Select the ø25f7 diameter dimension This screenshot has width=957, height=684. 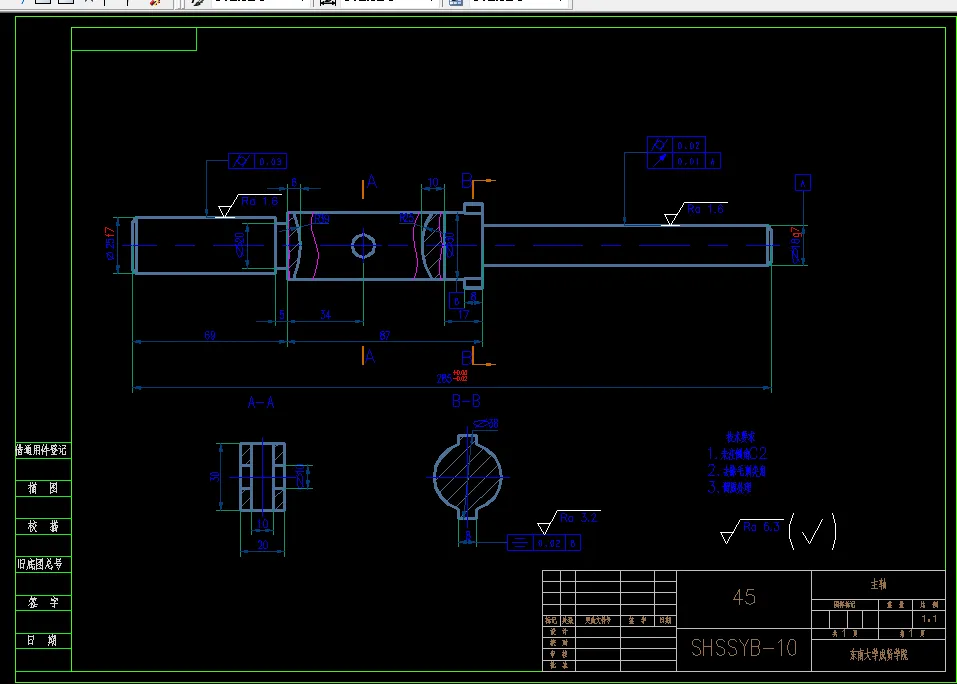(x=110, y=243)
